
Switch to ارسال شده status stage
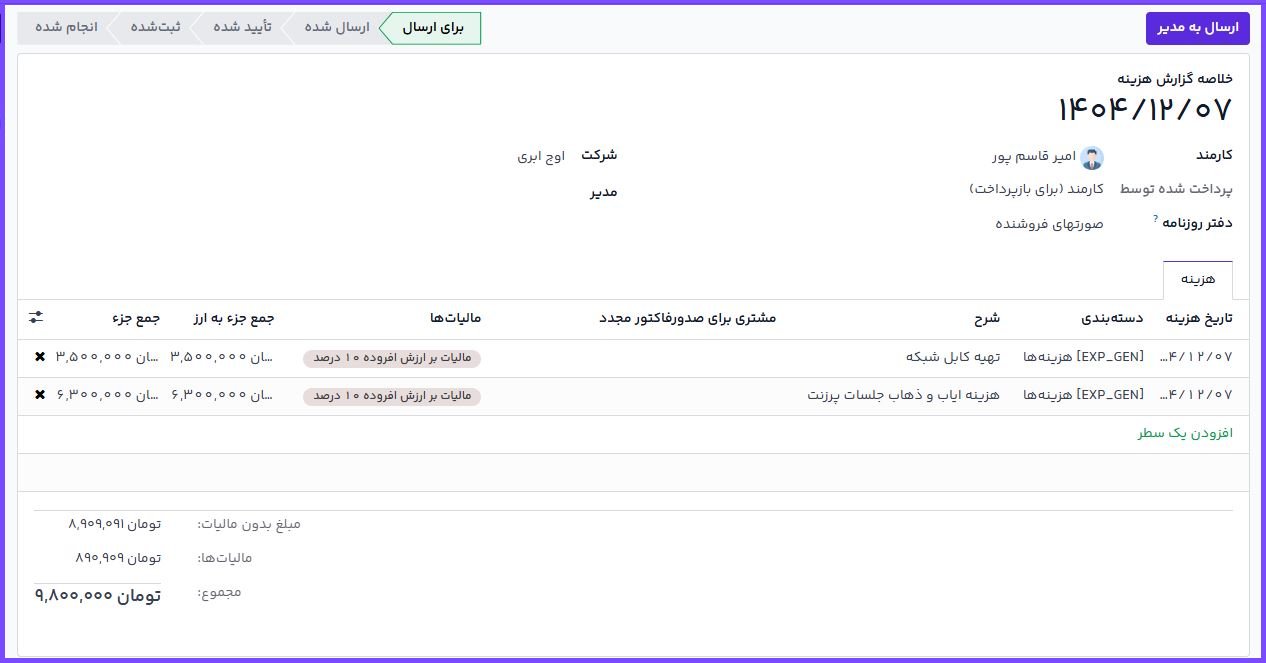point(338,28)
